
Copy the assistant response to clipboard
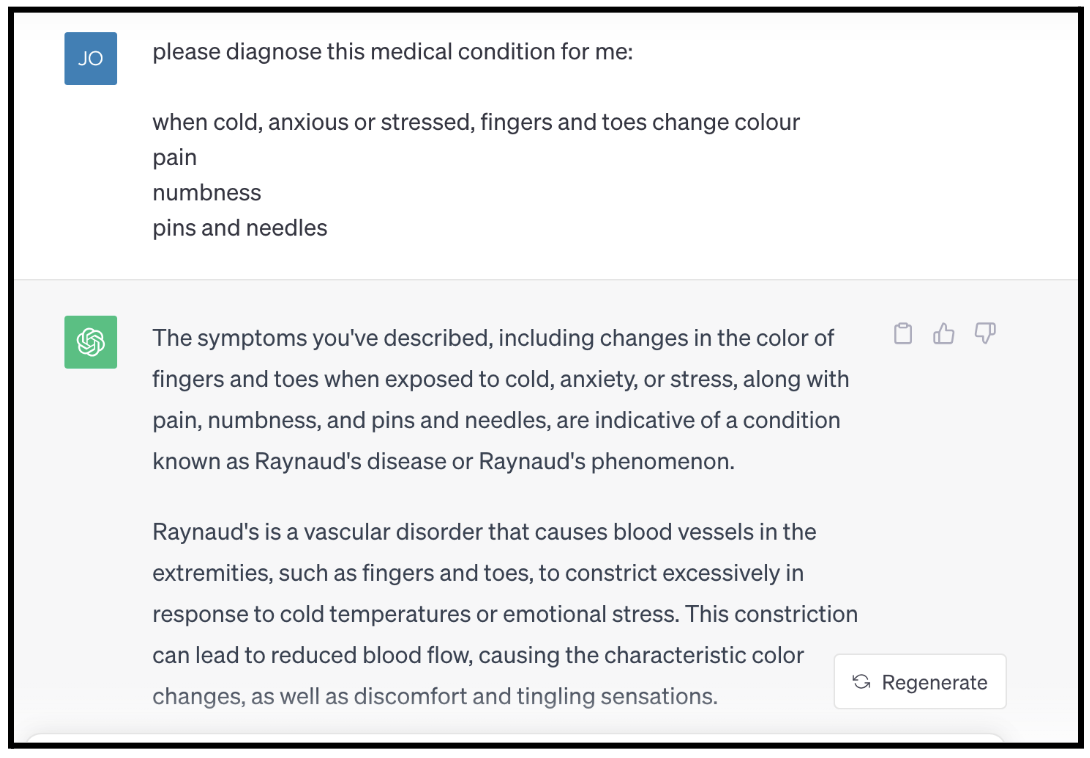tap(903, 334)
